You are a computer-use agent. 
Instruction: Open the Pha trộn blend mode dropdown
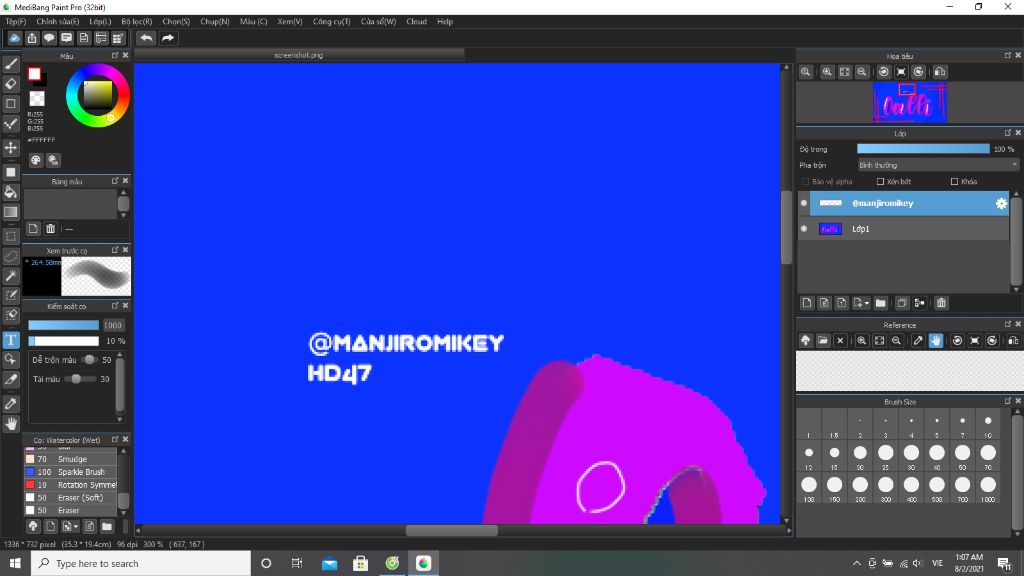(938, 165)
